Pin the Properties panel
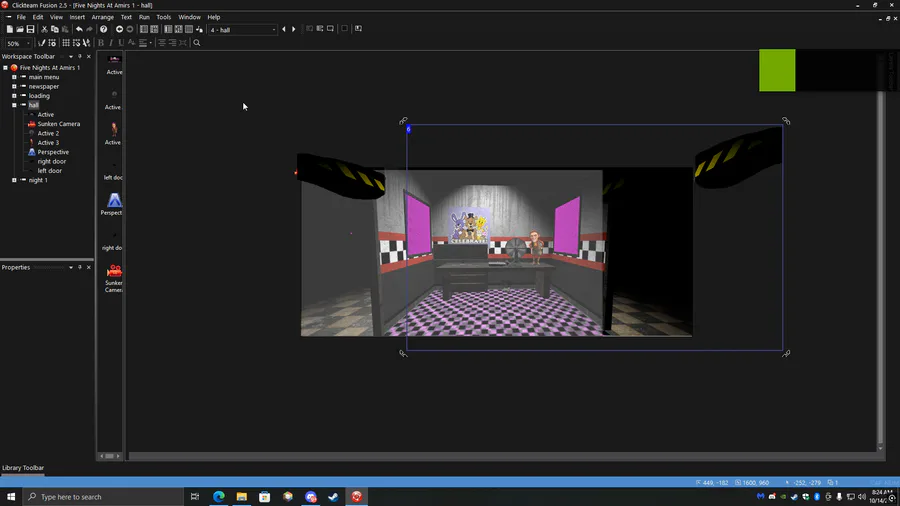The image size is (900, 506). point(80,267)
